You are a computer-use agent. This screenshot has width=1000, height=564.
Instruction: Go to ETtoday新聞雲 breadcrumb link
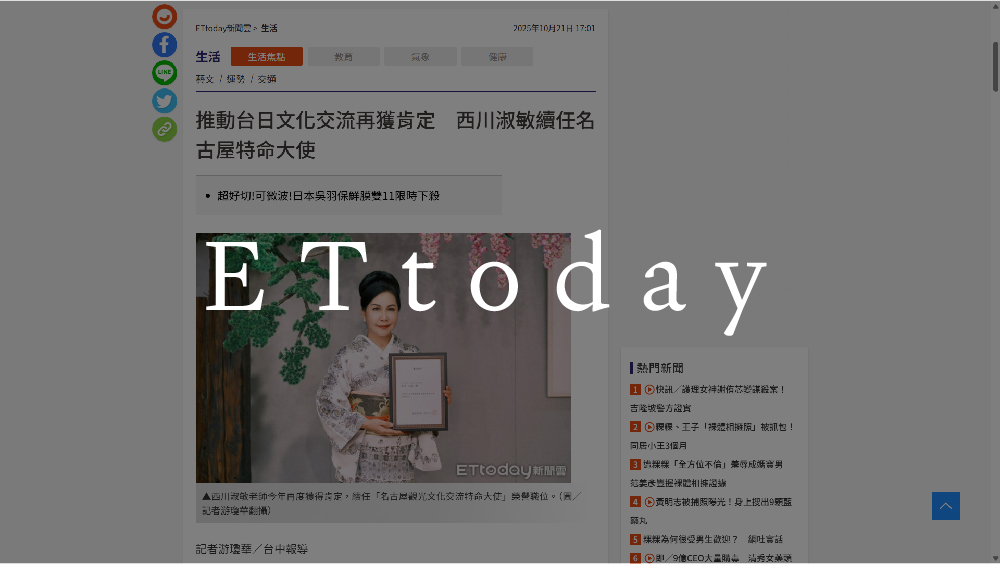tap(223, 28)
